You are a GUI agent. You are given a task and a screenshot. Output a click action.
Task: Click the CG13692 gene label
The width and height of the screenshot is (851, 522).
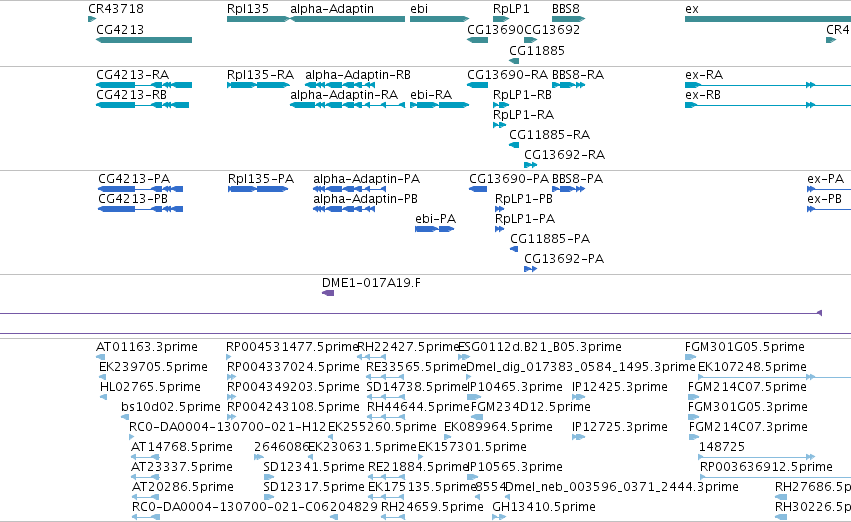552,29
